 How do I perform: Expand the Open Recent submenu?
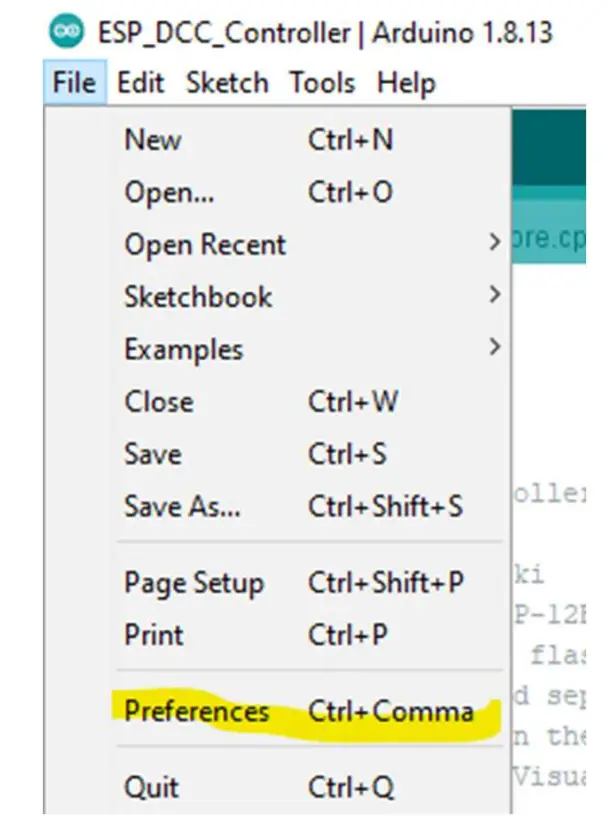click(205, 245)
